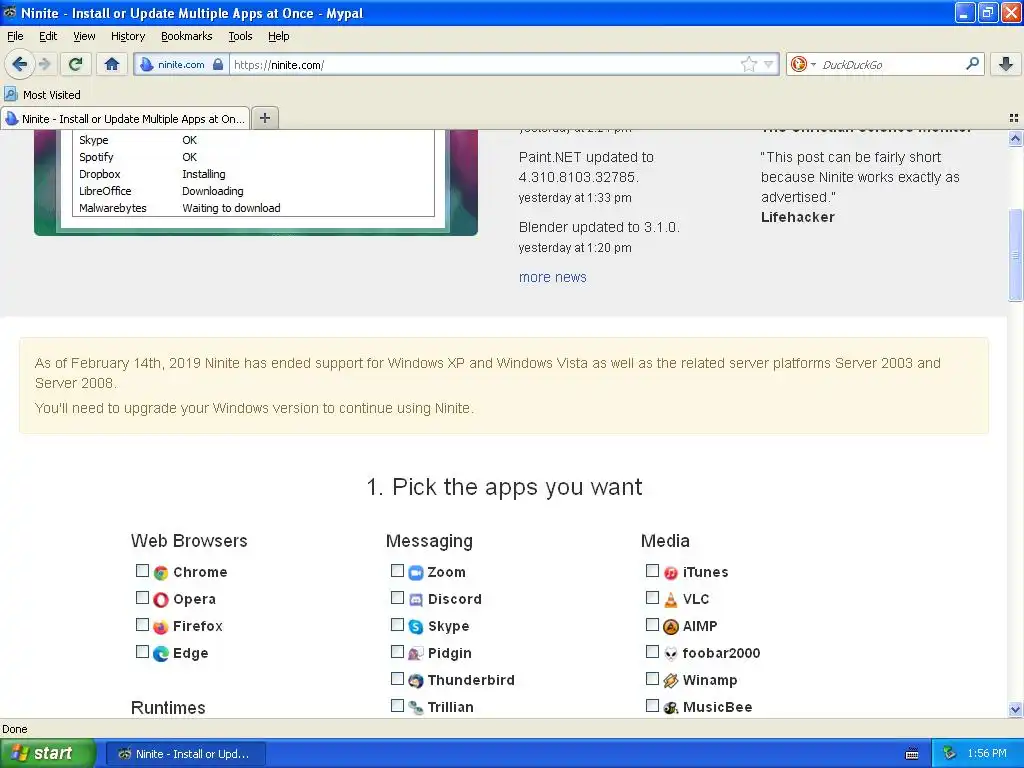
Task: Click the scrollbar down arrow
Action: (1015, 709)
